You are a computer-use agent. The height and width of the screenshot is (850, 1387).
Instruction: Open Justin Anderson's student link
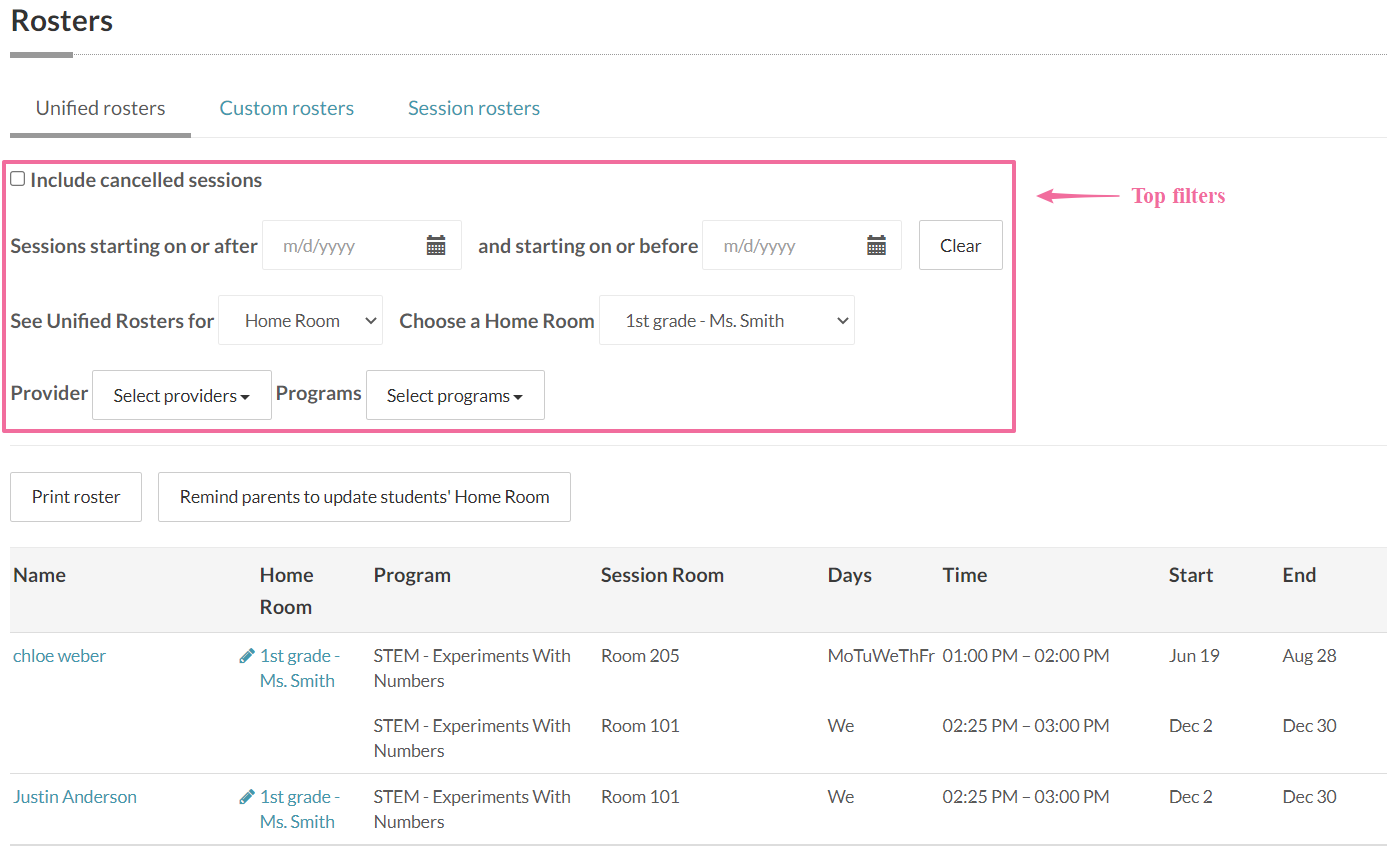(75, 797)
